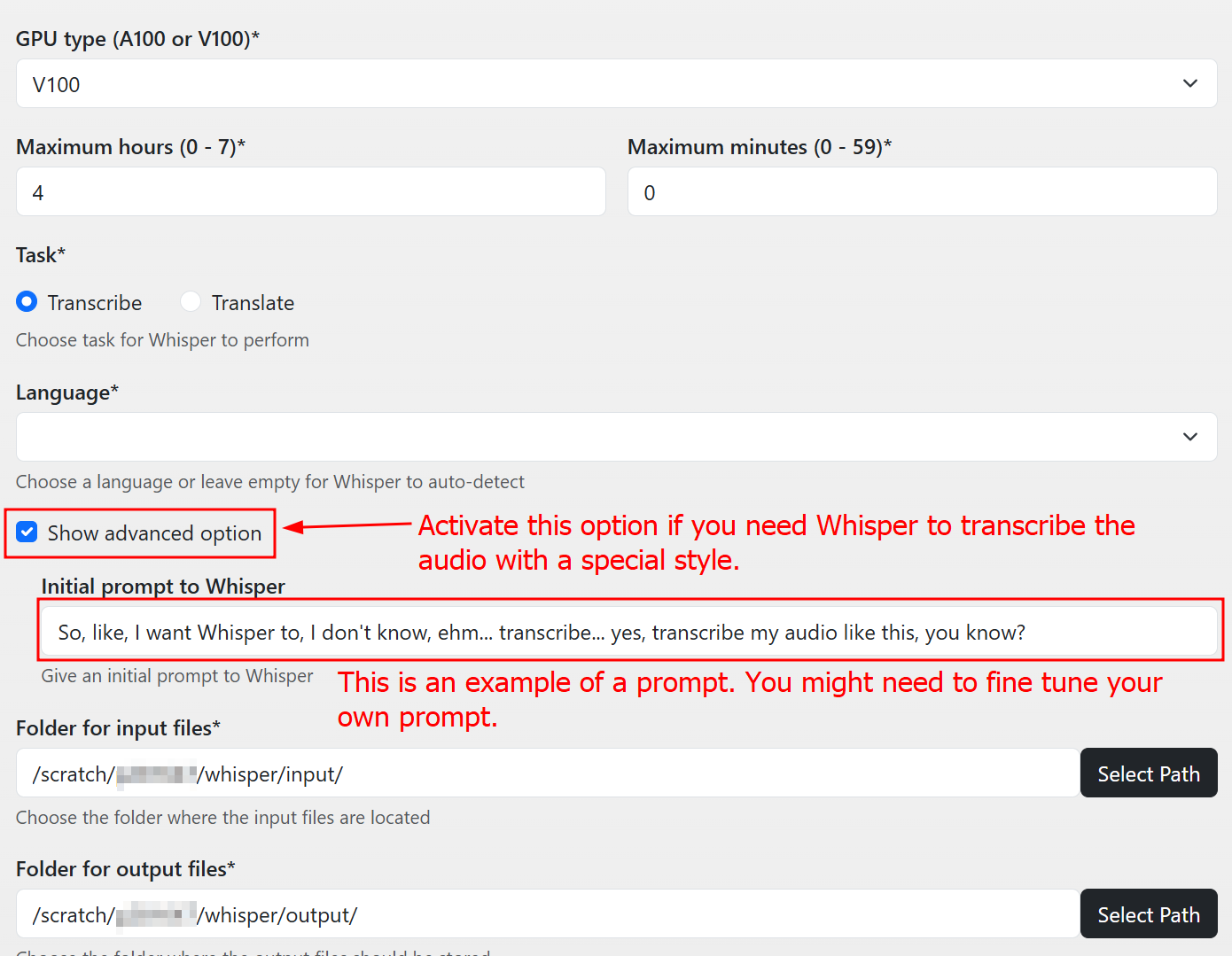Click the "GPU type (A100 or V100)" label
The image size is (1232, 956).
click(137, 39)
